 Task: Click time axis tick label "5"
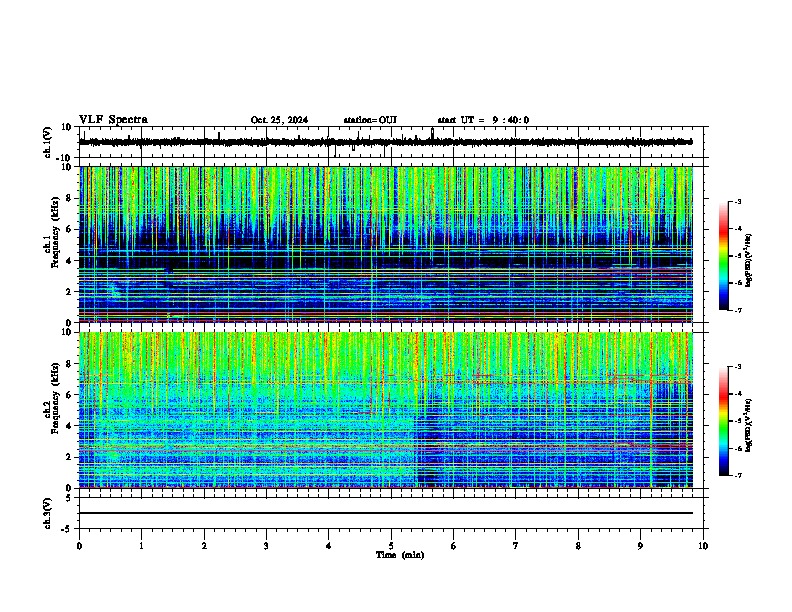391,546
